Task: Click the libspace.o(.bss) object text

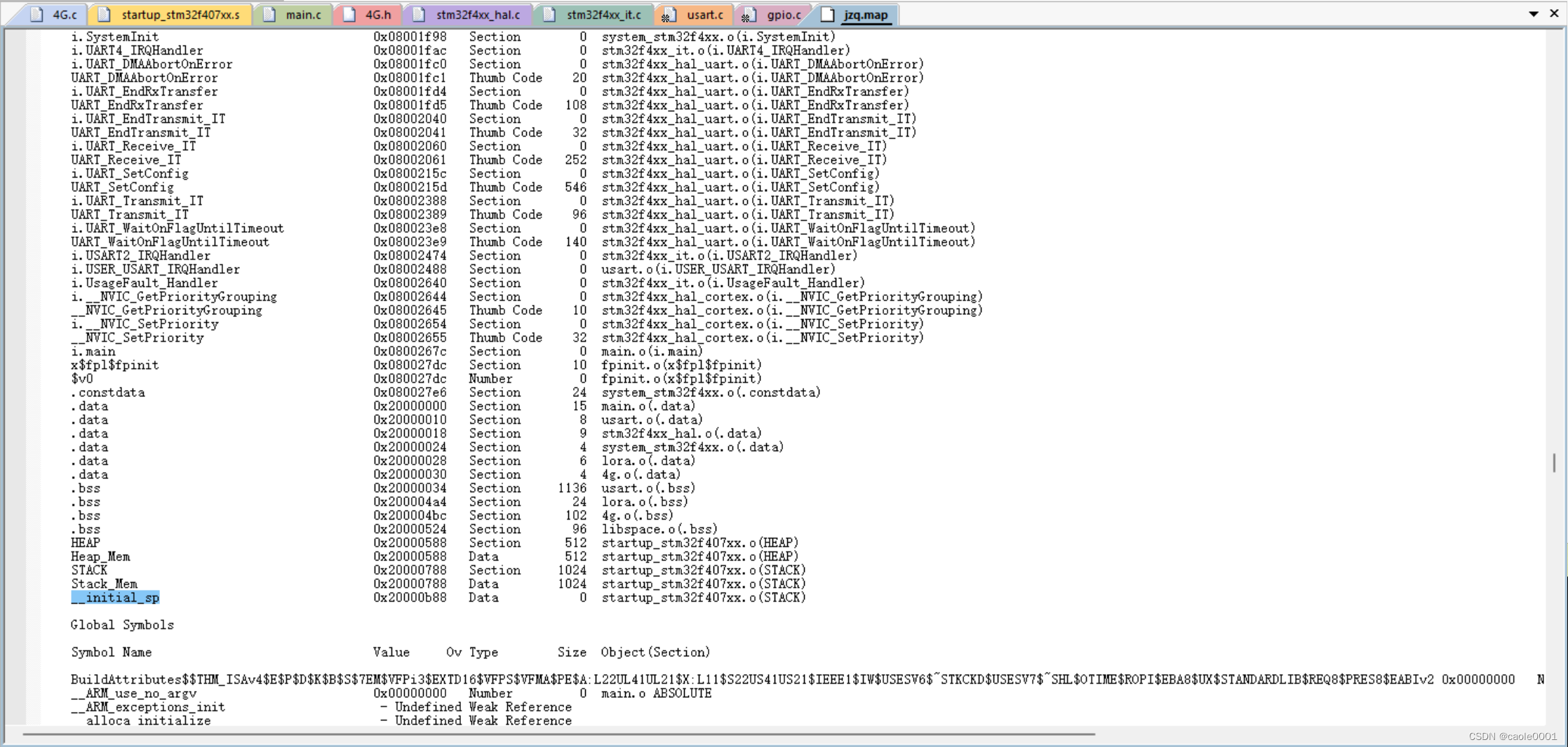Action: pos(659,530)
